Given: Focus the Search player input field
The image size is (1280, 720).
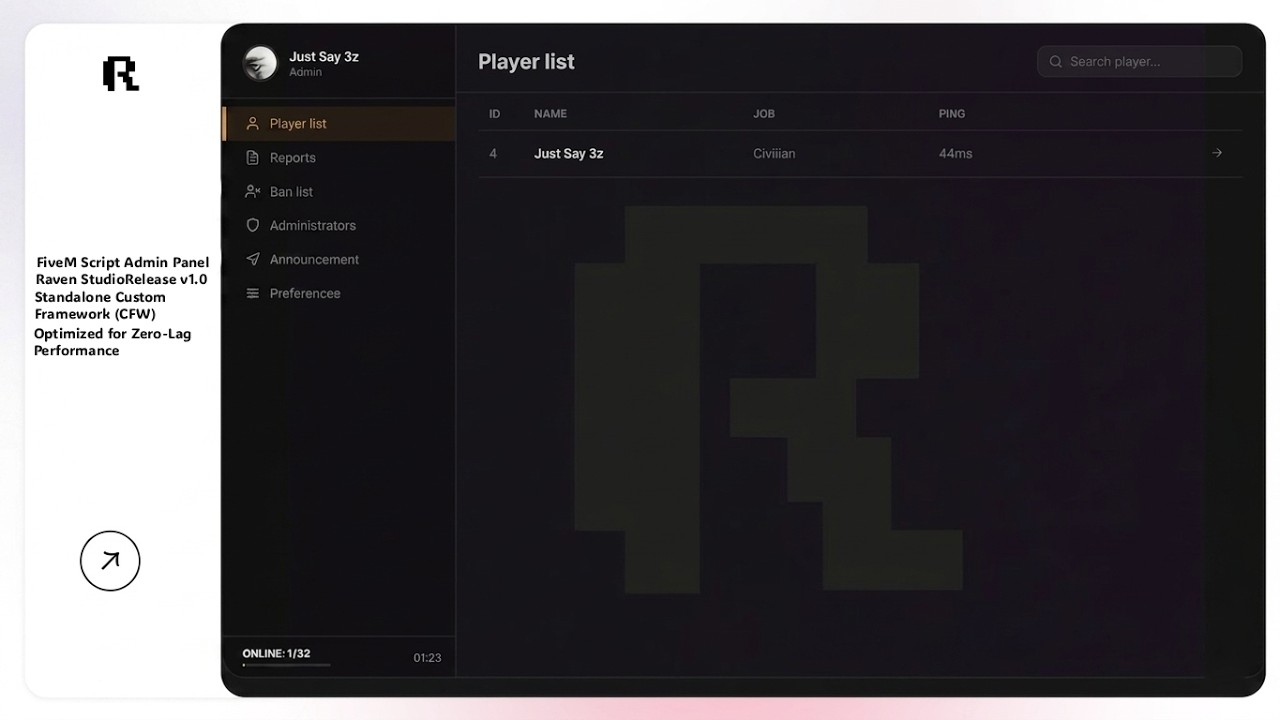Looking at the screenshot, I should click(x=1139, y=62).
